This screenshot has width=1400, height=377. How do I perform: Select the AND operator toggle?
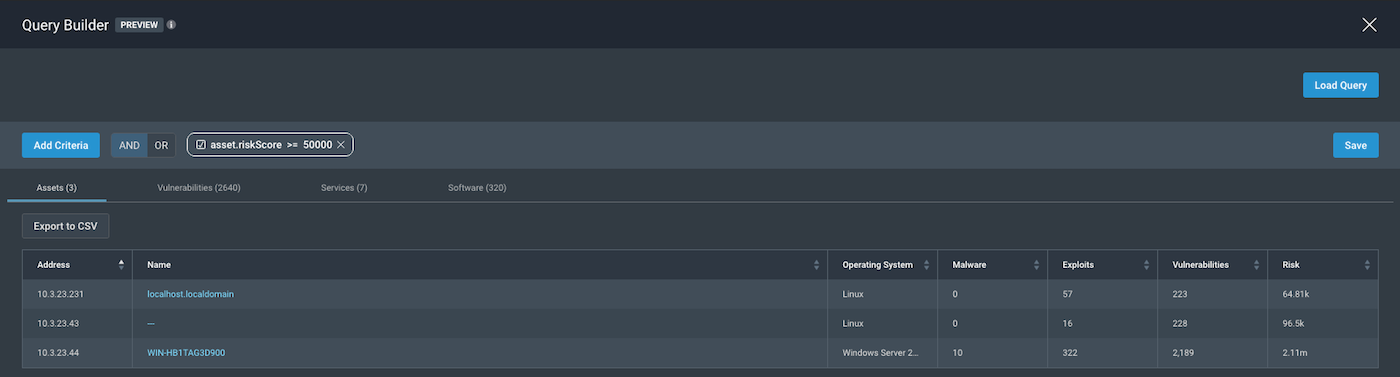point(129,145)
